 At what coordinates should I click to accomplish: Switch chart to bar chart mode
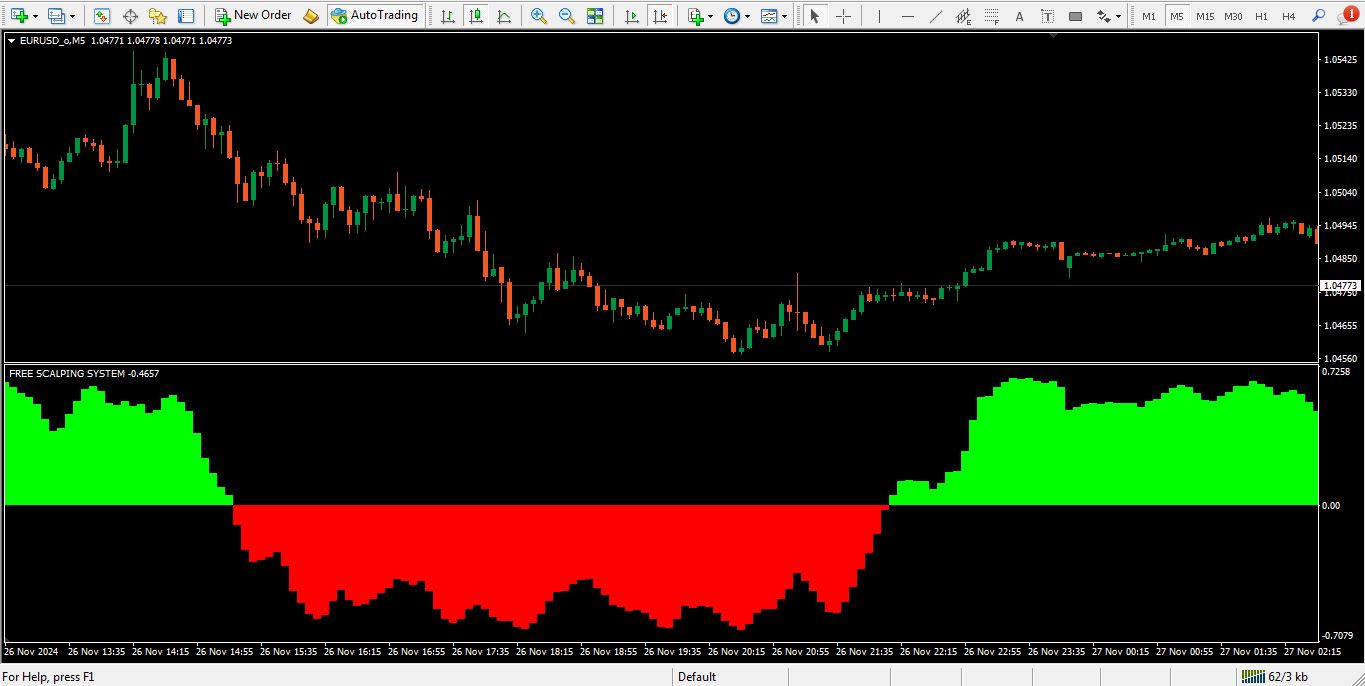point(447,16)
